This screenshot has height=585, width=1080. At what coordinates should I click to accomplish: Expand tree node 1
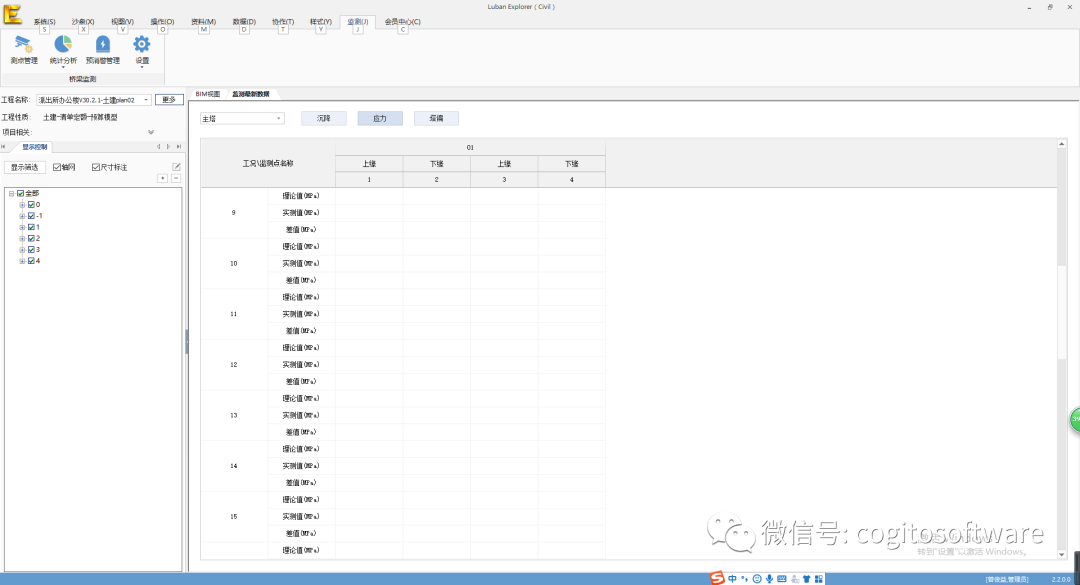[22, 227]
